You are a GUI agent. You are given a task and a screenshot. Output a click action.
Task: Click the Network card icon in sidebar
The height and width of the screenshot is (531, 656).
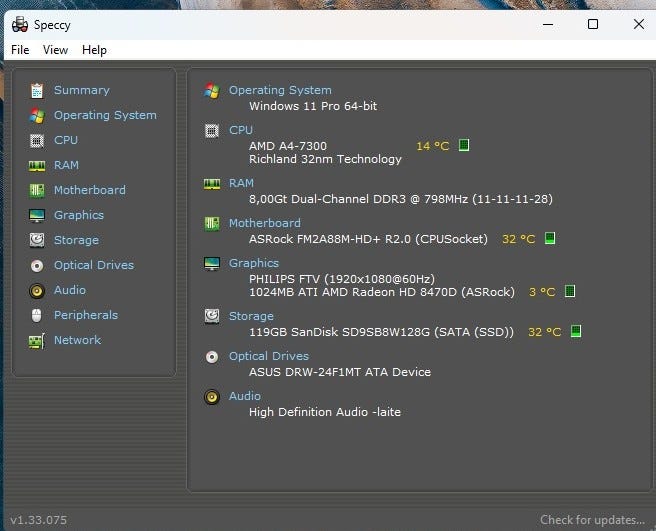[x=37, y=341]
